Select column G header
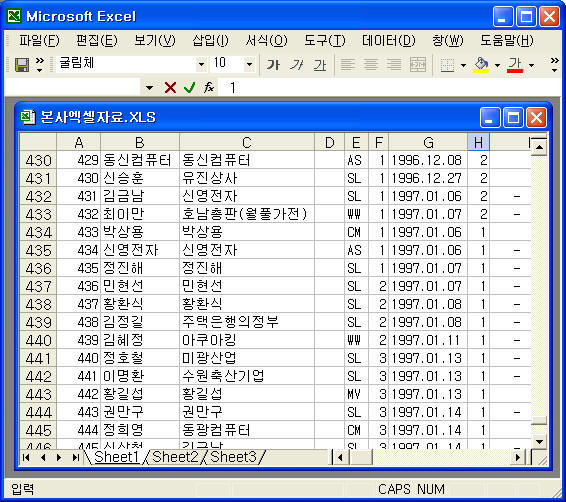The image size is (566, 502). click(428, 143)
